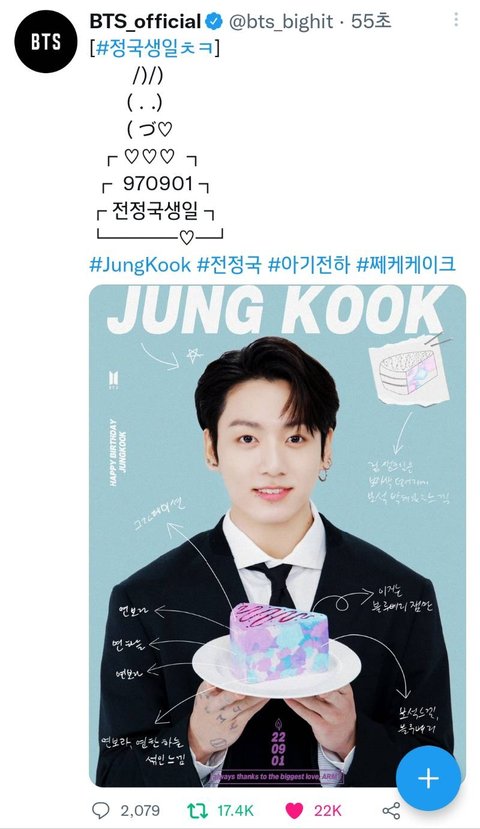Click the blue verified badge
The width and height of the screenshot is (480, 829).
pos(213,22)
